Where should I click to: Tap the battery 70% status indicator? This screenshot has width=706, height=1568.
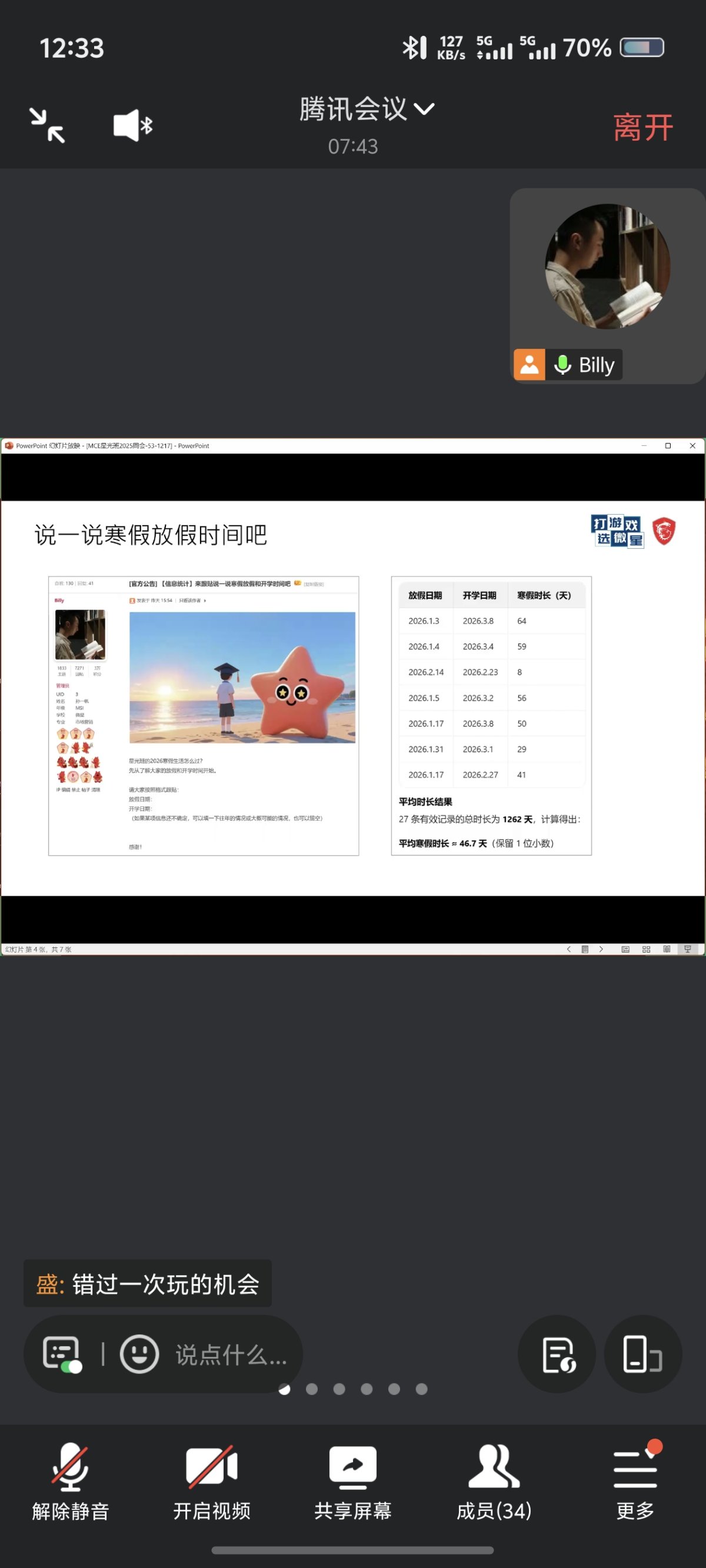(x=613, y=48)
